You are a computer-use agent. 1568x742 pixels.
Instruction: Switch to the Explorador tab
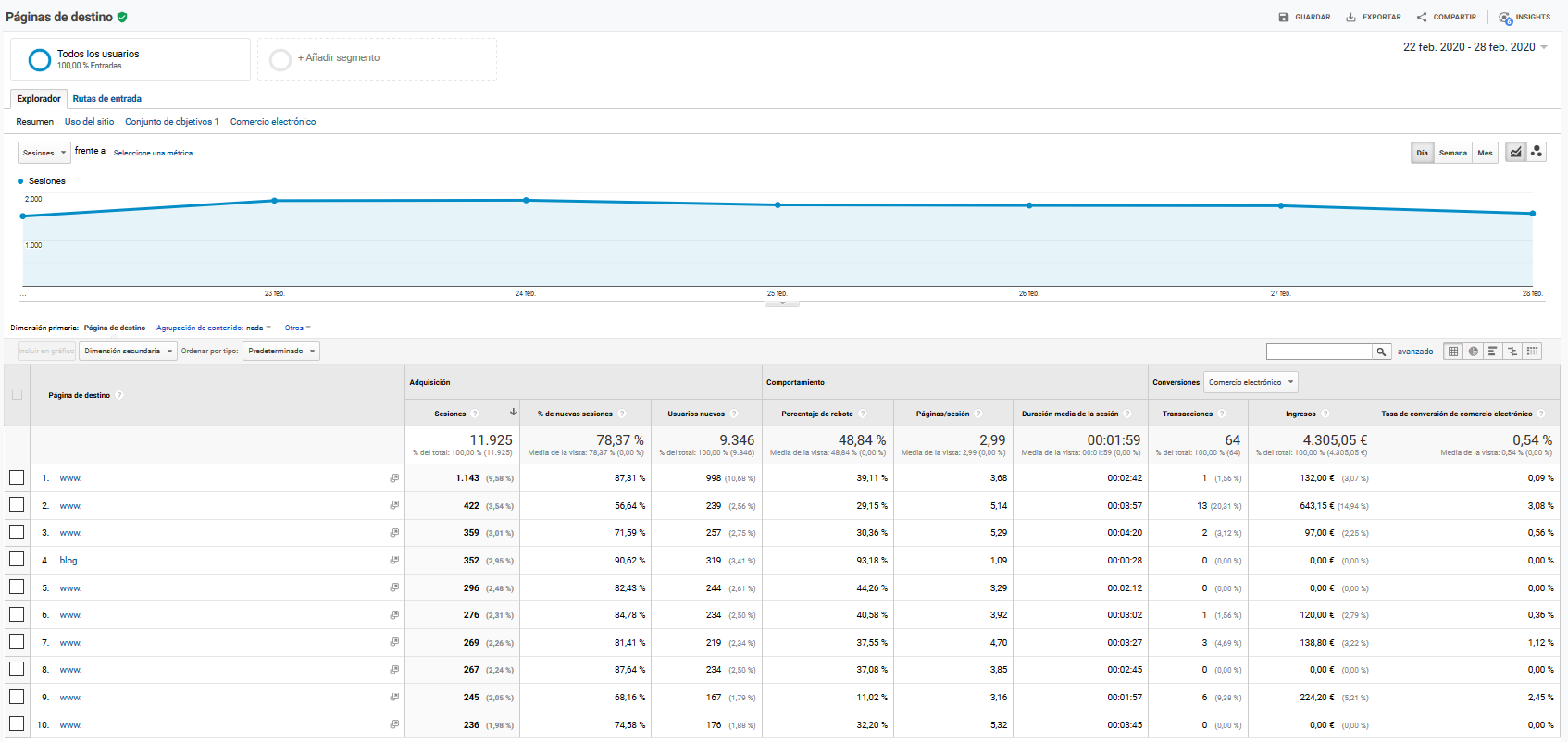pos(39,98)
